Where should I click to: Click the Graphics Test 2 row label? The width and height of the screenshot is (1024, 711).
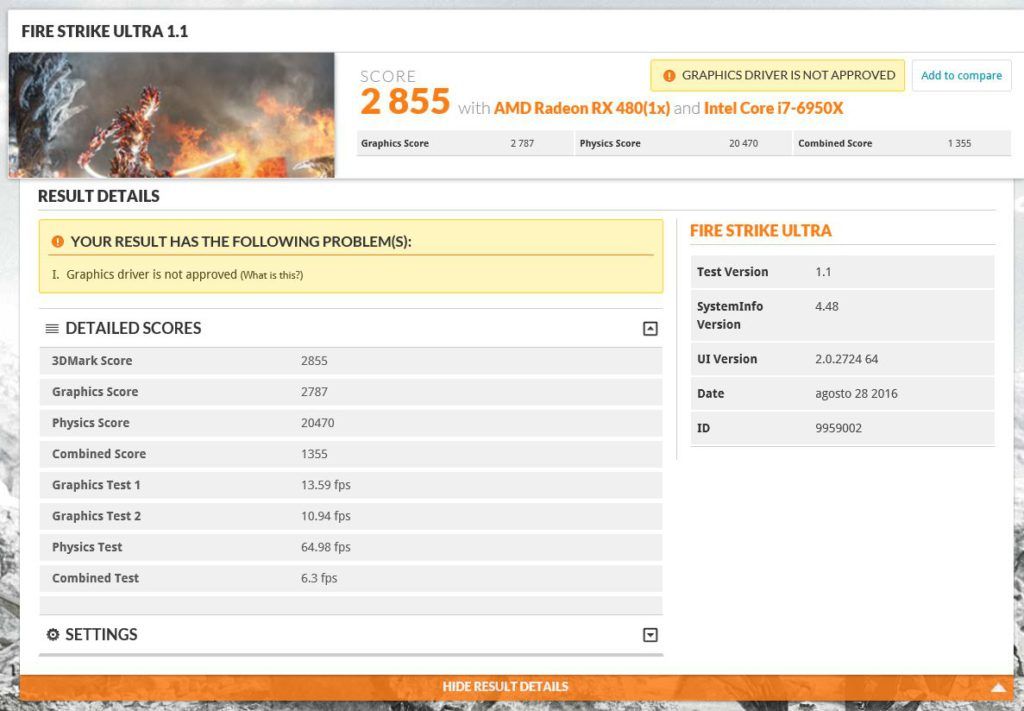pos(96,516)
